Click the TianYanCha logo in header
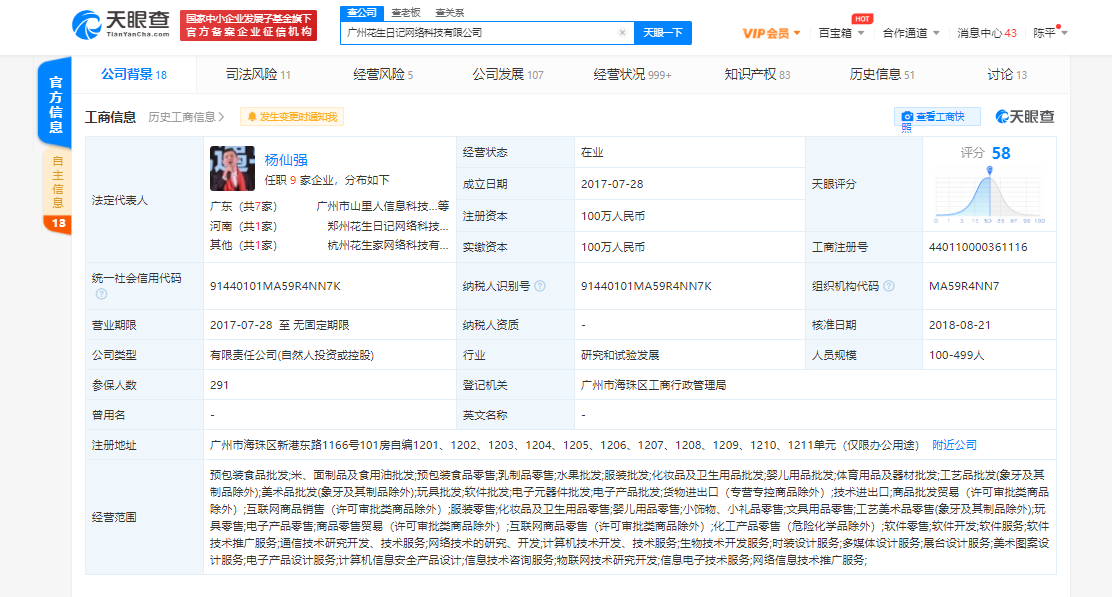 click(x=121, y=25)
